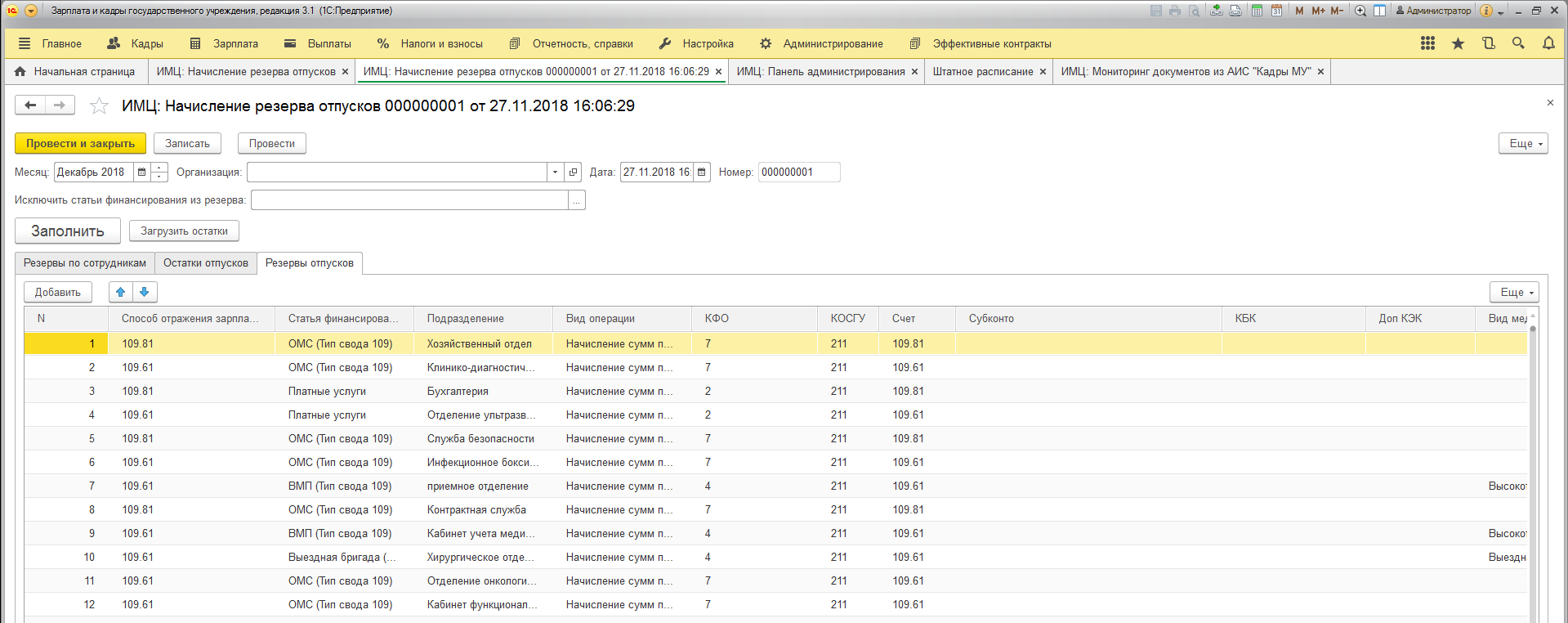Click the Номер input field
The height and width of the screenshot is (623, 1568).
(798, 173)
